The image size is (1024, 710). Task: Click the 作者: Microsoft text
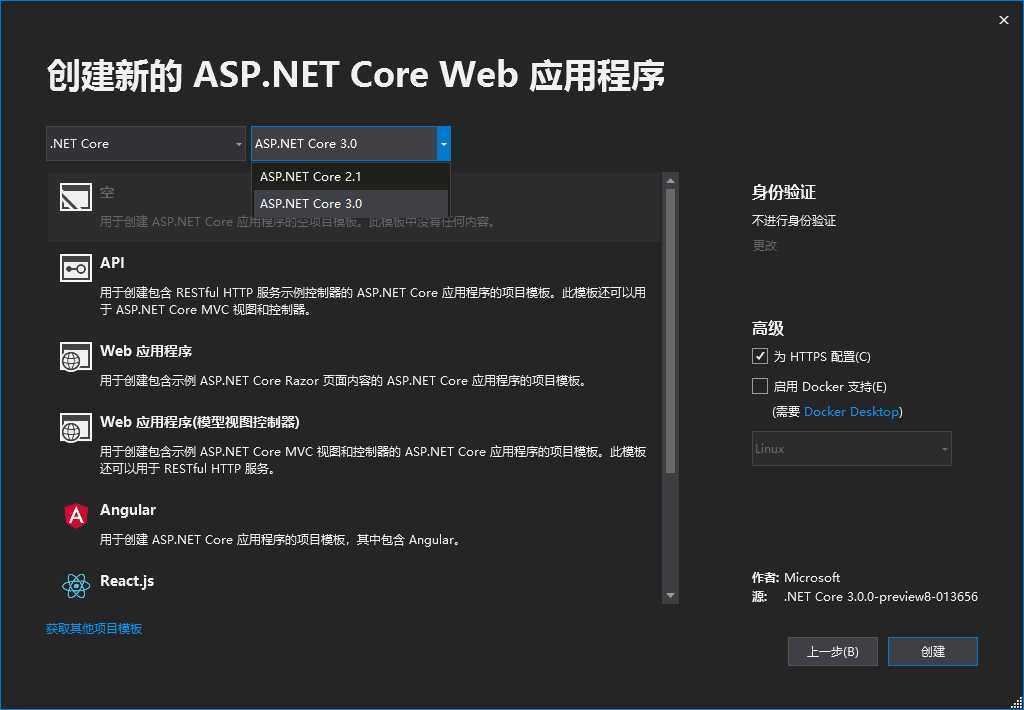(x=796, y=577)
